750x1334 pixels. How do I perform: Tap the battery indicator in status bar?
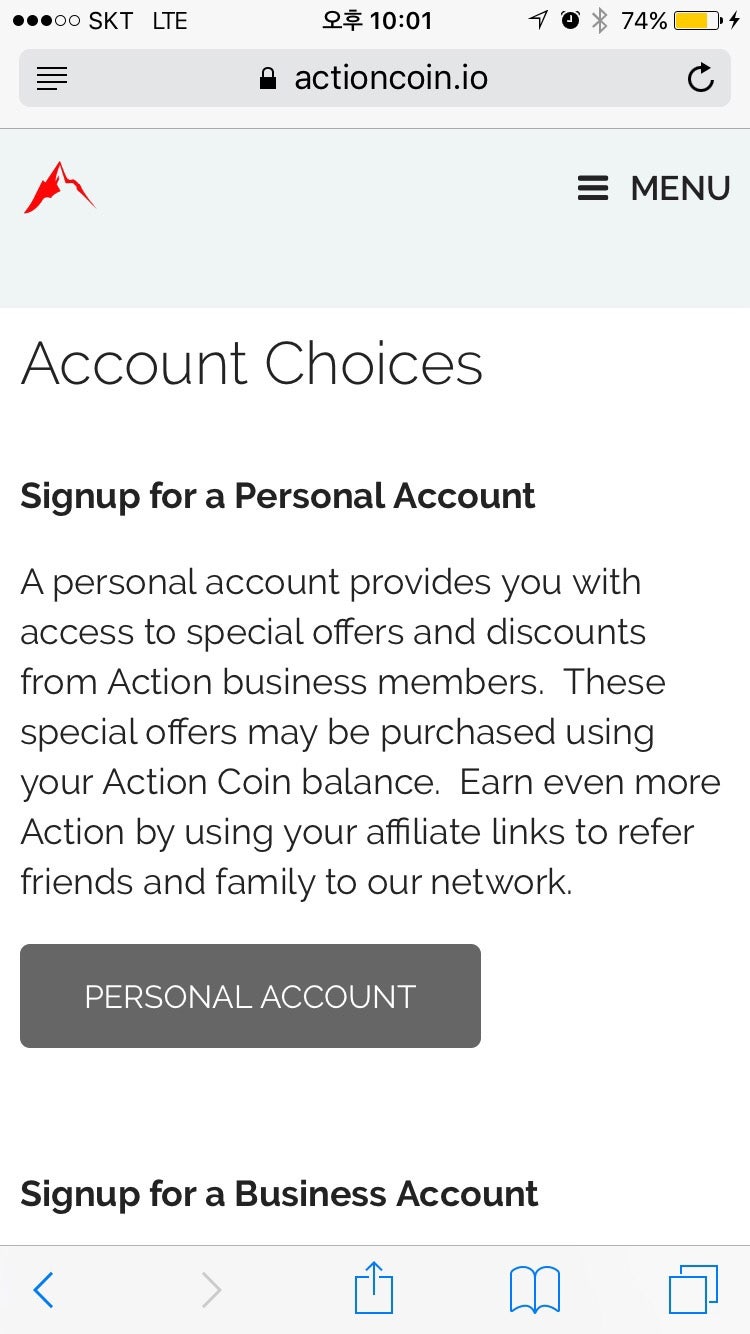(697, 20)
